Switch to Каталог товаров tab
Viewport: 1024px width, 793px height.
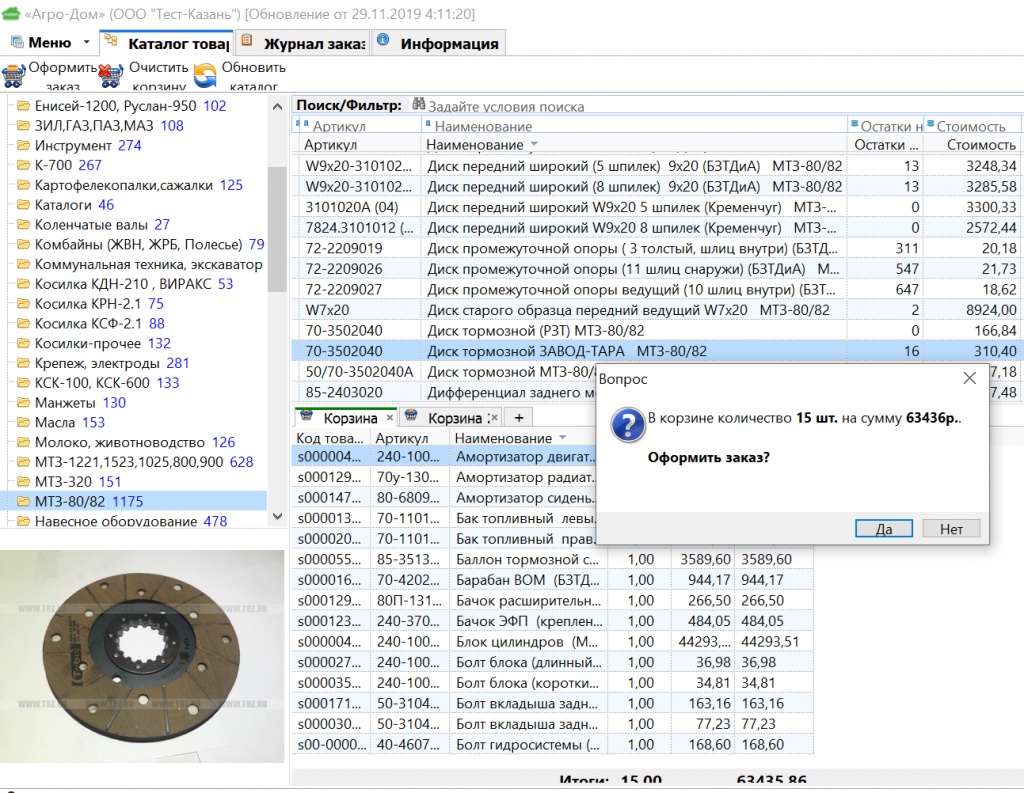point(167,43)
